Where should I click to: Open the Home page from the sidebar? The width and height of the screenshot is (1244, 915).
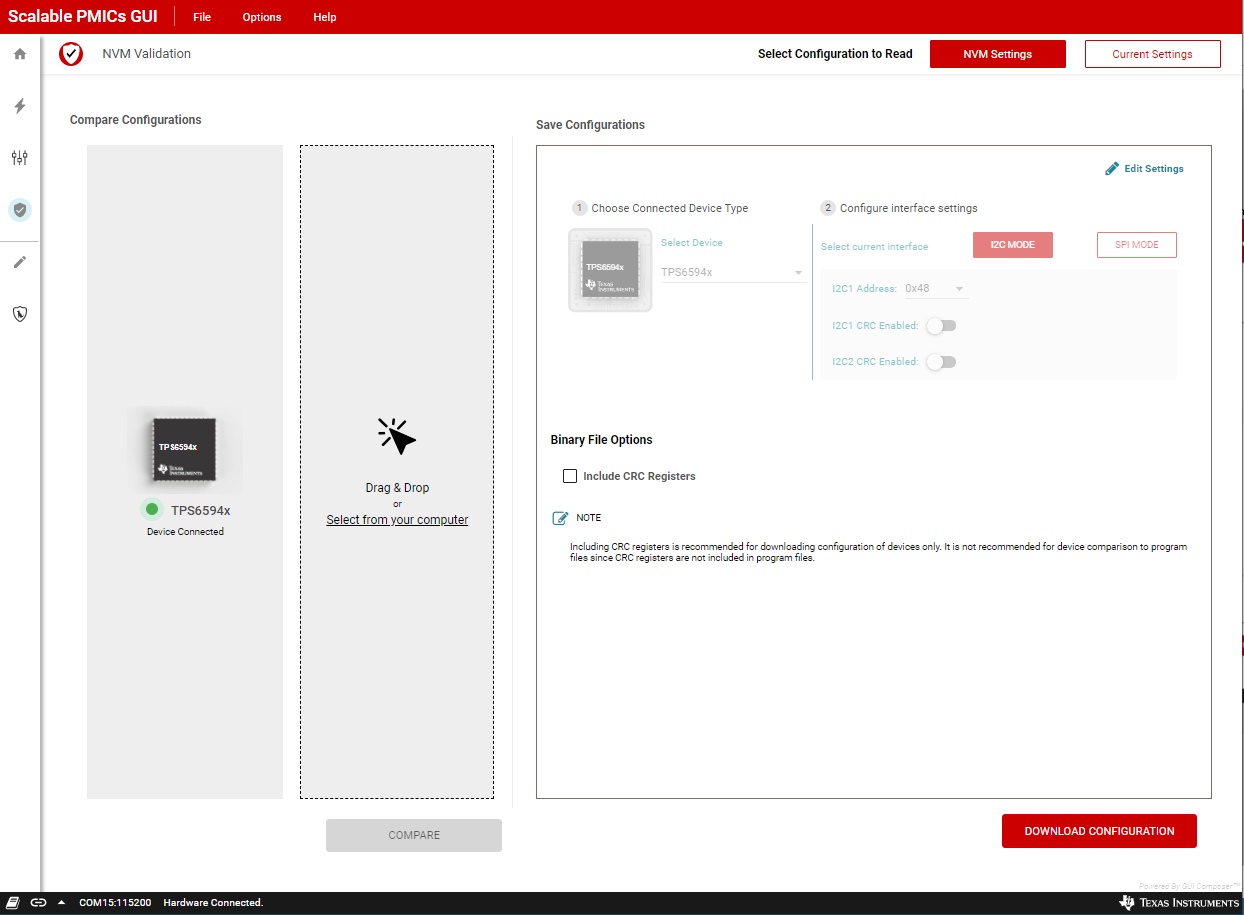click(x=19, y=54)
